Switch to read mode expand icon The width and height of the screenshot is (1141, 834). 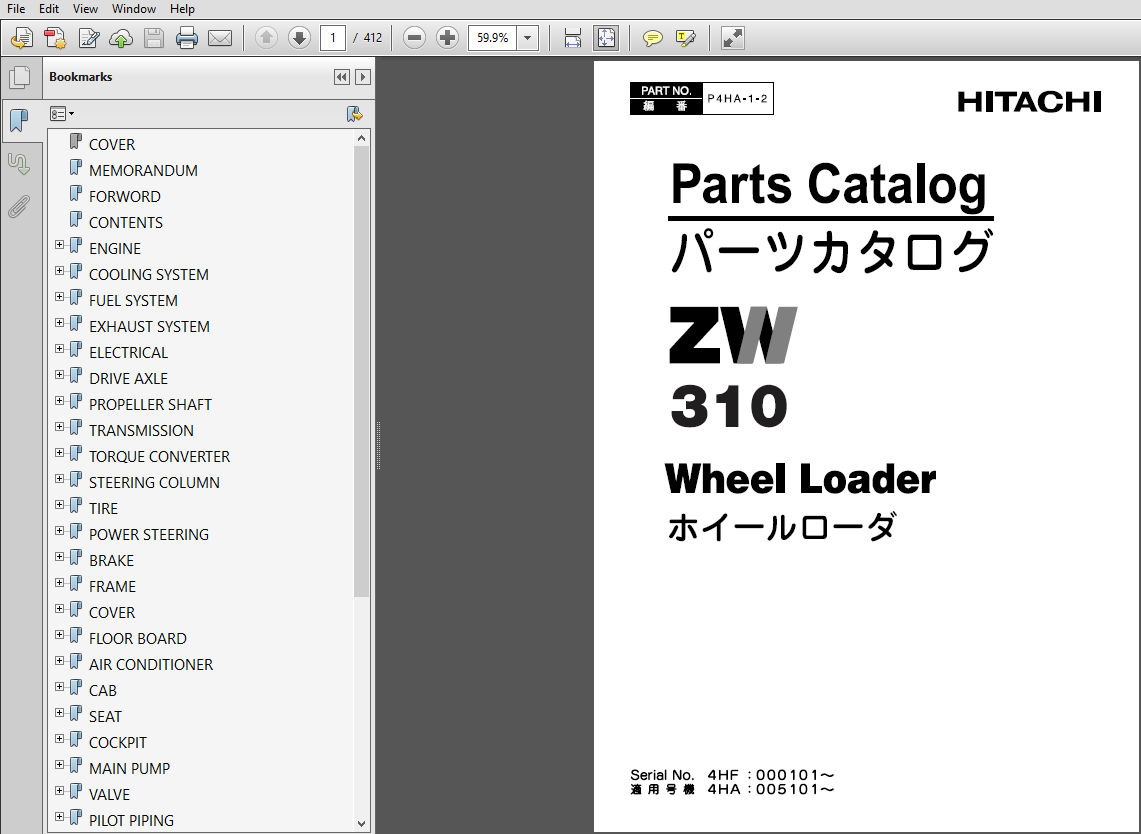pos(732,38)
